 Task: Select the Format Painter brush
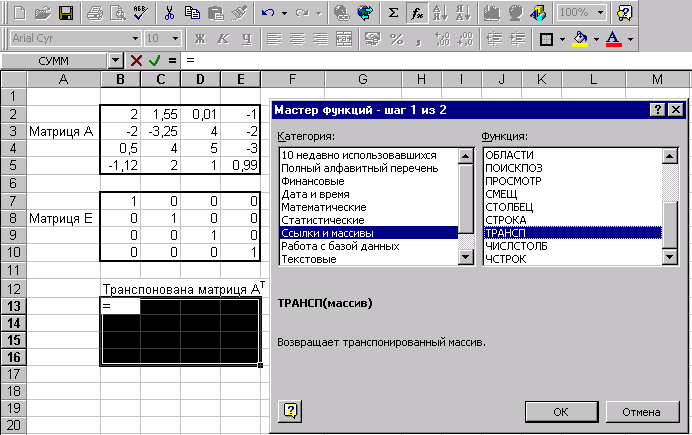click(239, 13)
